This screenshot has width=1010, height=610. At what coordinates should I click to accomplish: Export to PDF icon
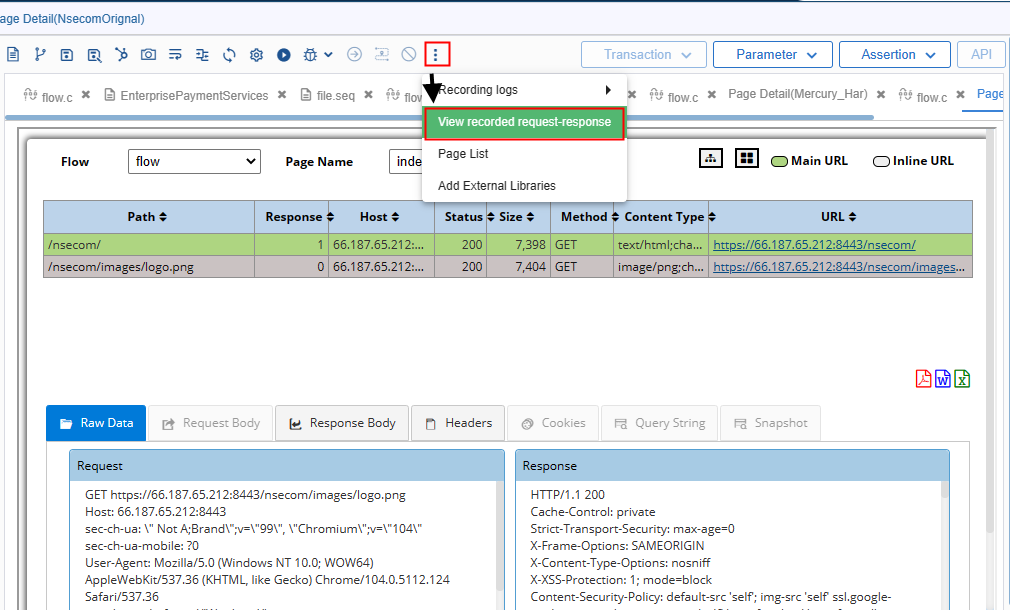[923, 379]
